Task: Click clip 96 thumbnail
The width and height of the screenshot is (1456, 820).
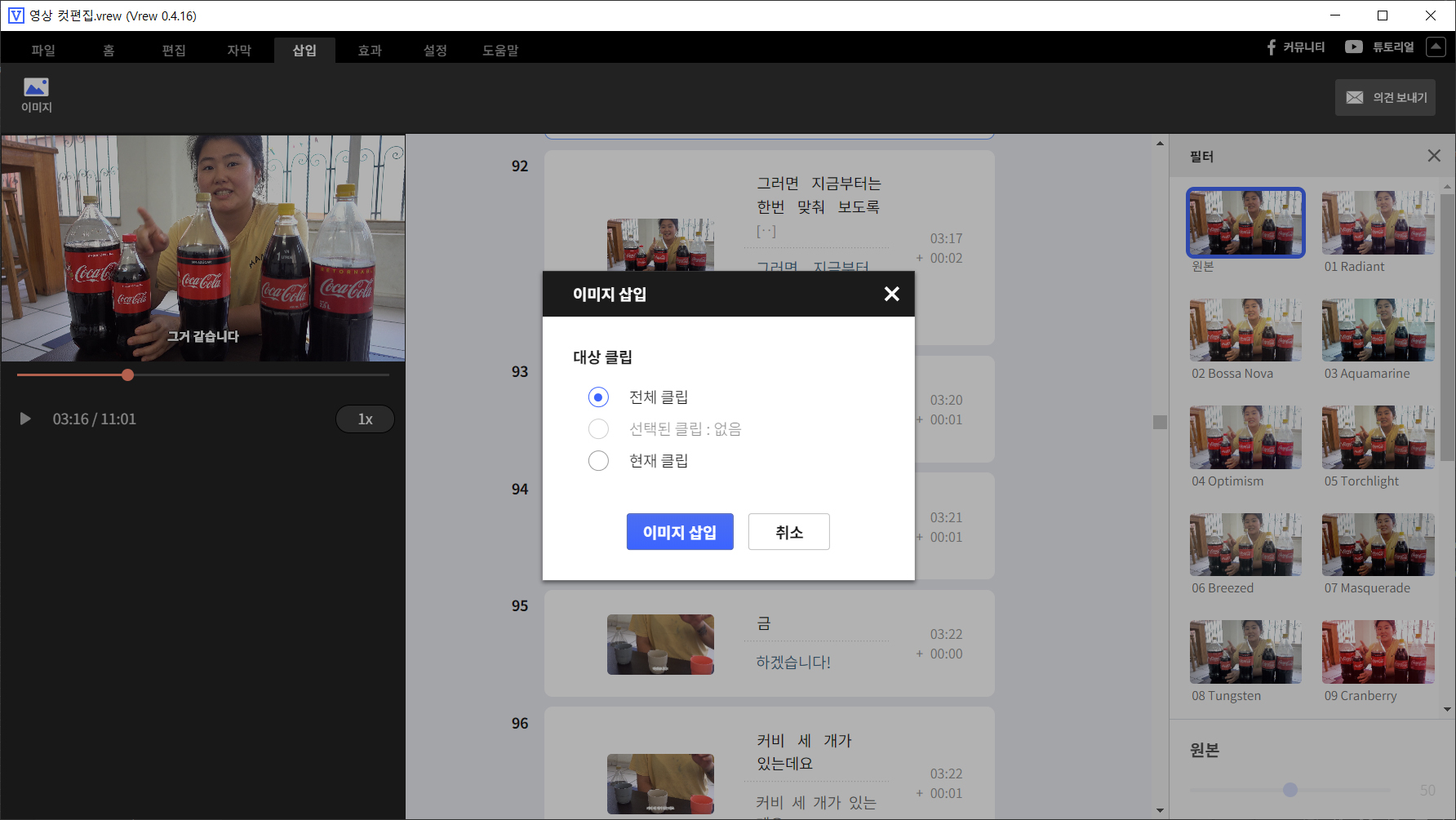Action: point(660,784)
